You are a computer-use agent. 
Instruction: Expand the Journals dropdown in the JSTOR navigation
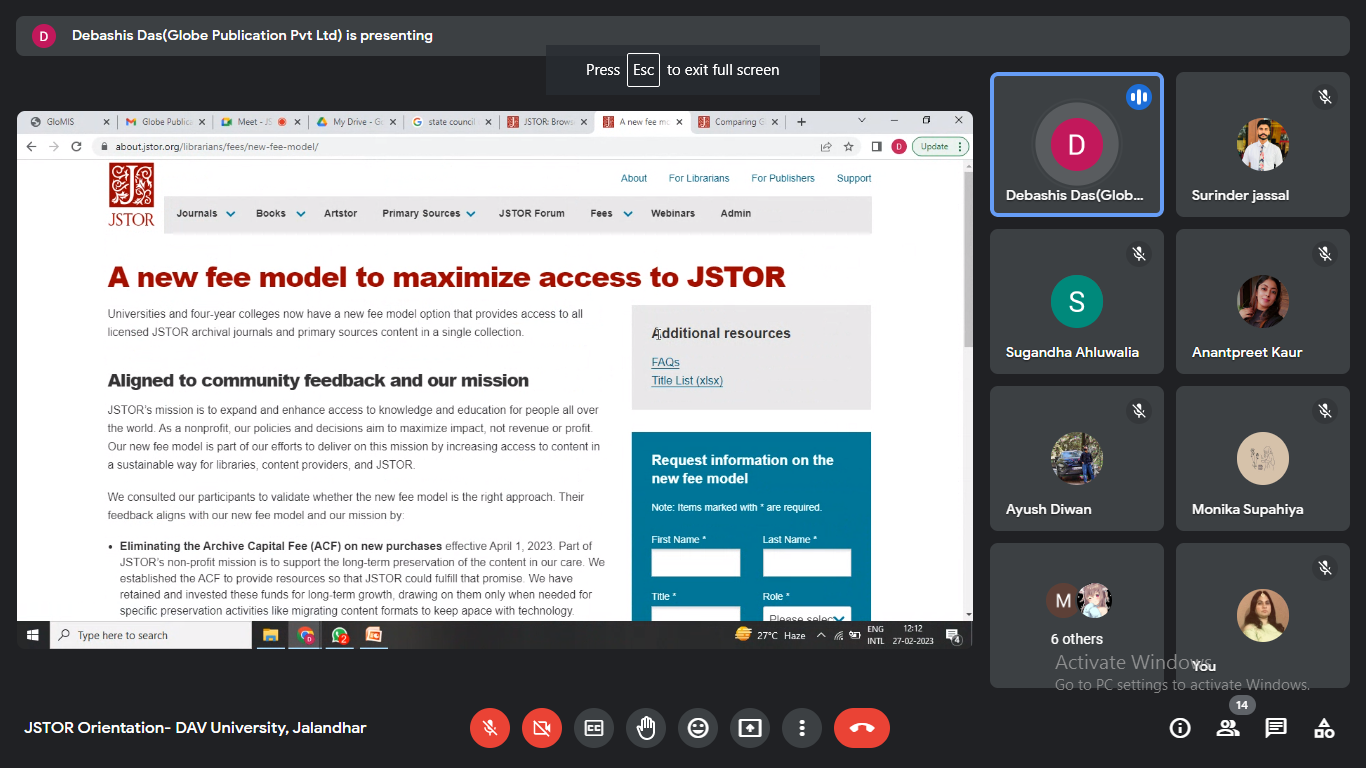point(206,214)
